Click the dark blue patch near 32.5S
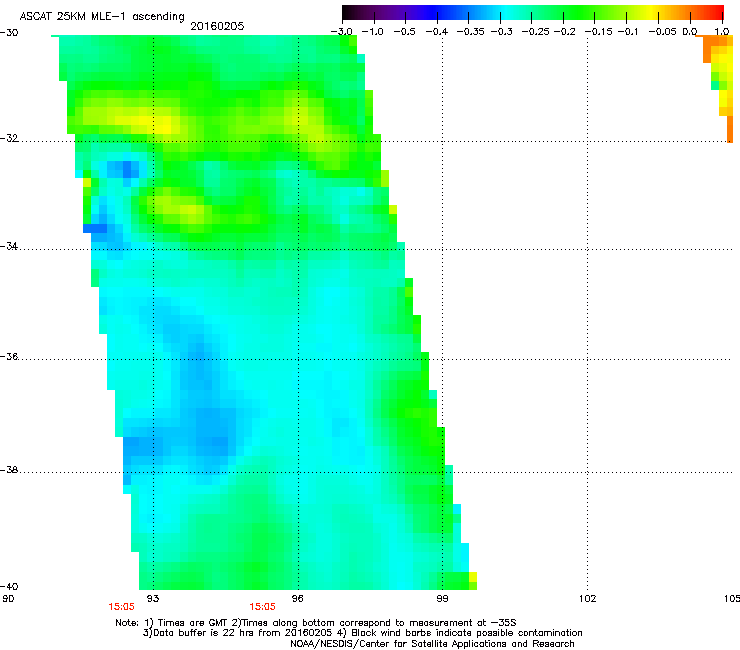740x650 pixels. 126,169
